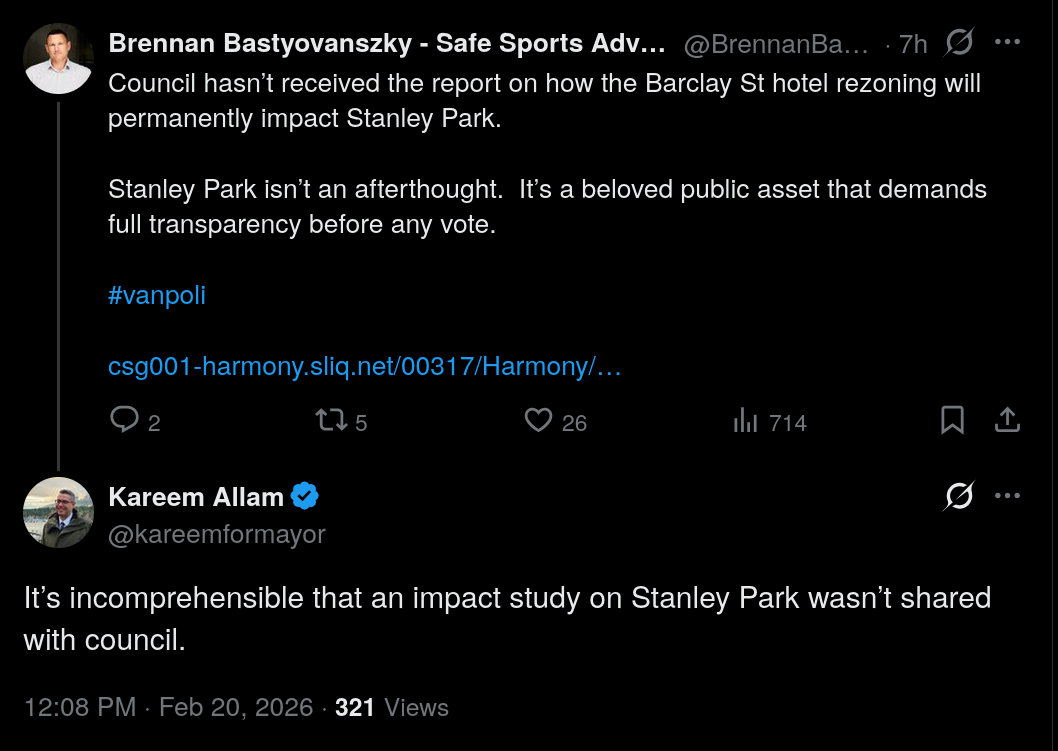1058x751 pixels.
Task: Reply to Brennan's Stanley Park tweet
Action: (124, 420)
